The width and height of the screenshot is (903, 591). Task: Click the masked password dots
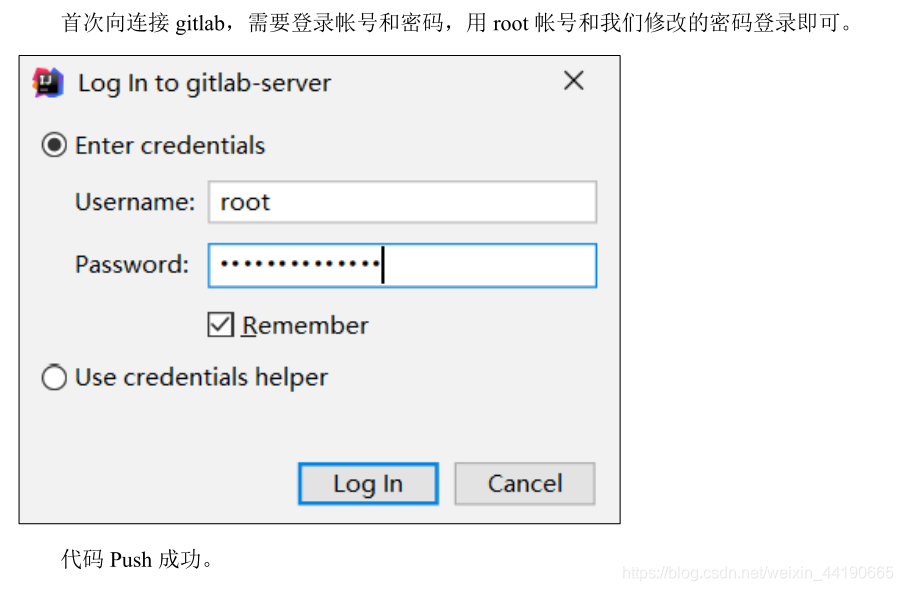coord(299,264)
